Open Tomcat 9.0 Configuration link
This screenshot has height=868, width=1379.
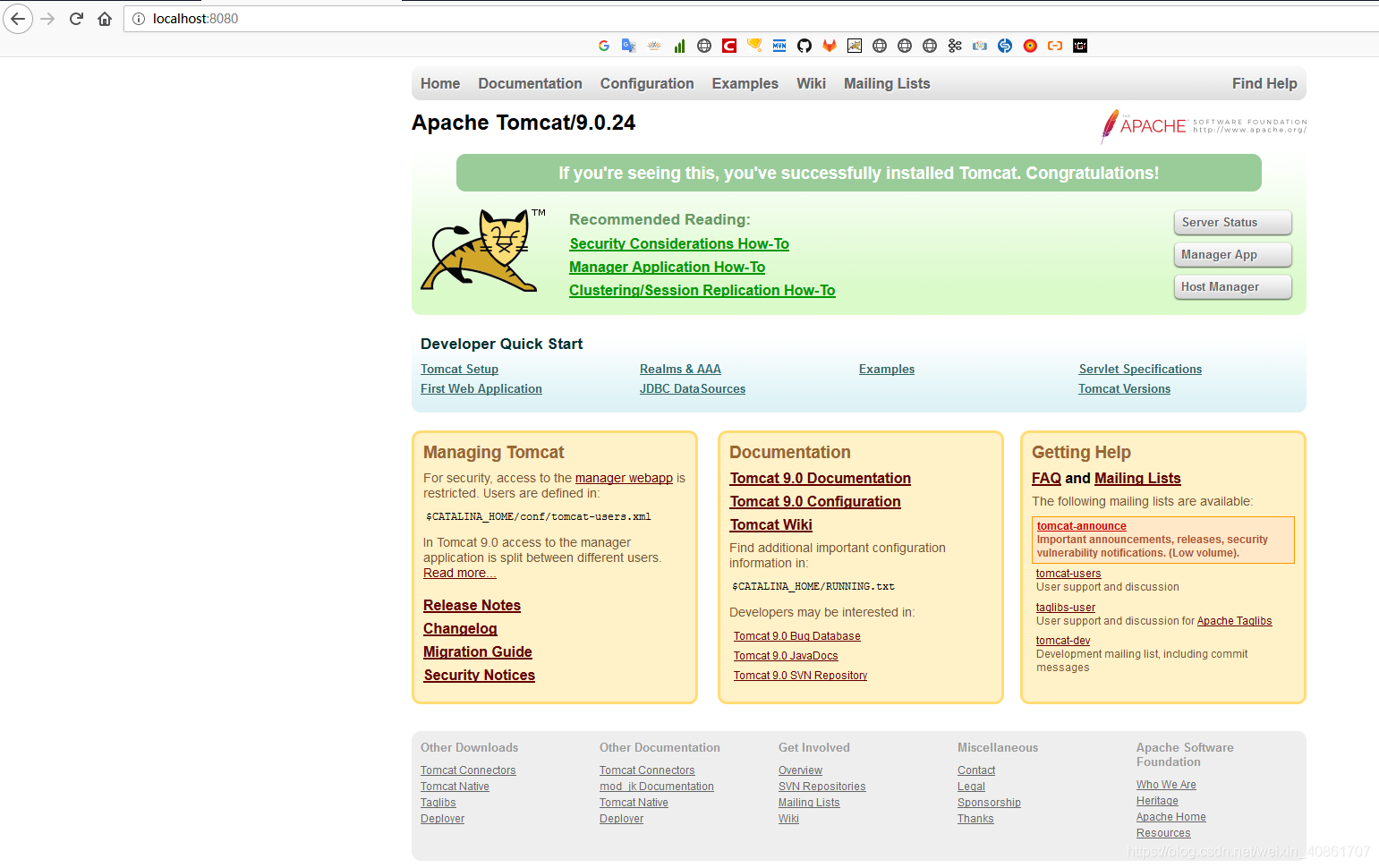tap(815, 502)
